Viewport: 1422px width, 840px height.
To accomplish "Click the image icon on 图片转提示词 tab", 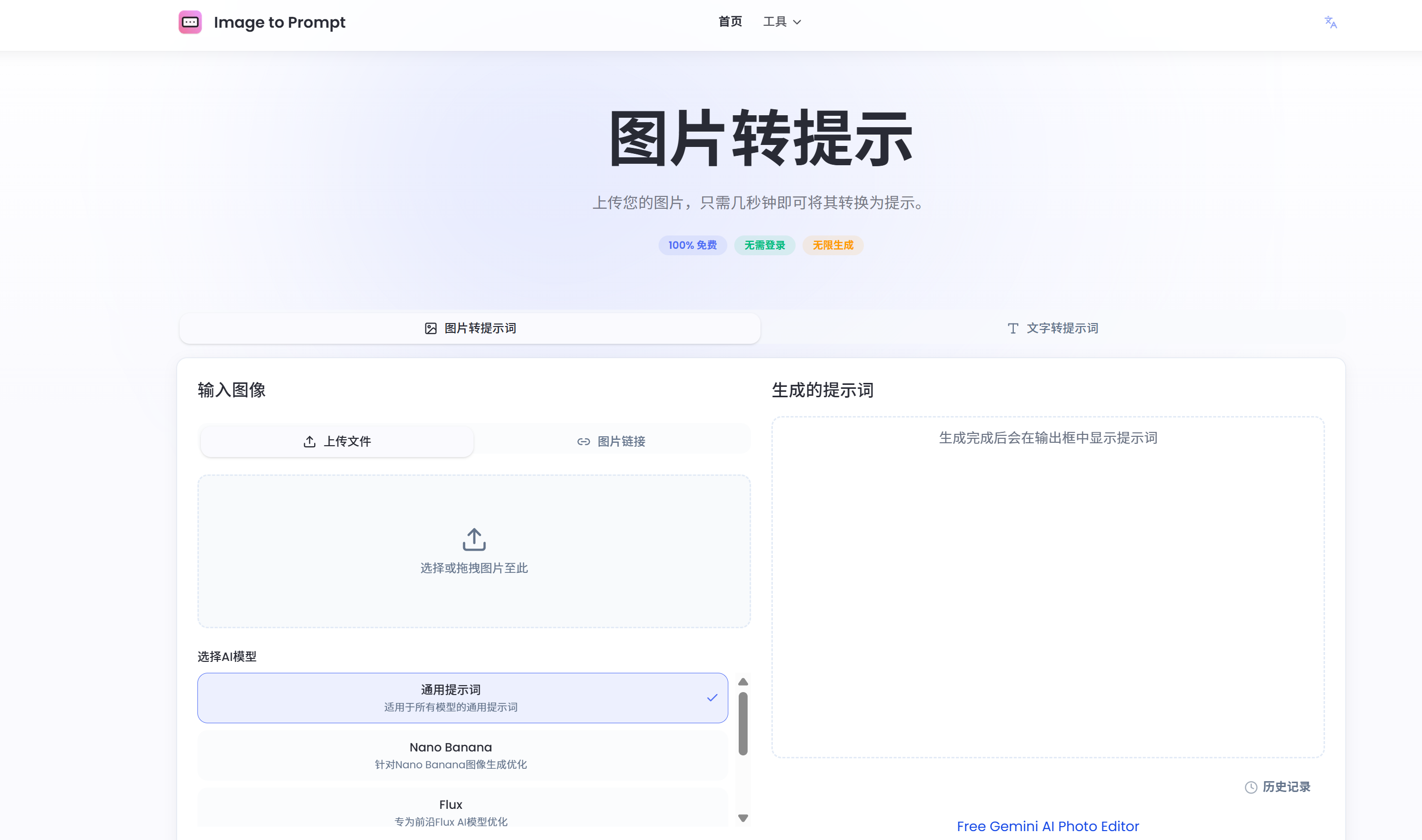I will [x=431, y=328].
